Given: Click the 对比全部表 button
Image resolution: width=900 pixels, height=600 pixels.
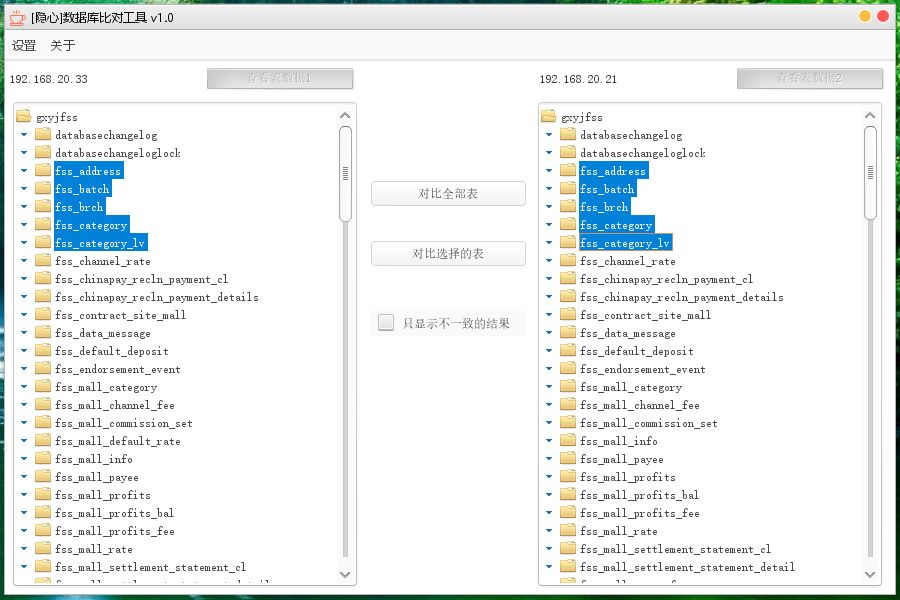Looking at the screenshot, I should [x=448, y=193].
